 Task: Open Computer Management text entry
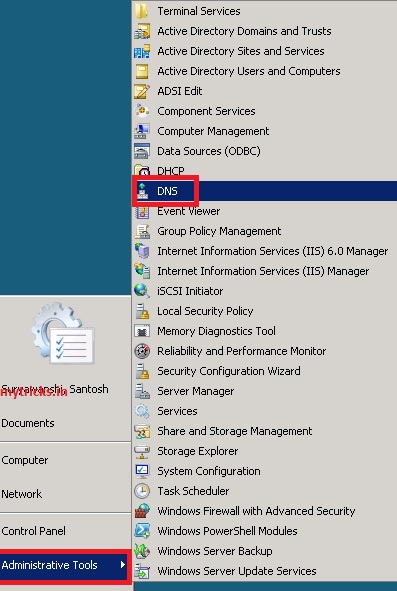tap(213, 131)
